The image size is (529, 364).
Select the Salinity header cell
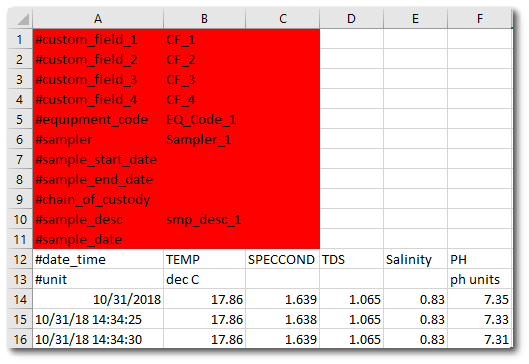[x=415, y=259]
